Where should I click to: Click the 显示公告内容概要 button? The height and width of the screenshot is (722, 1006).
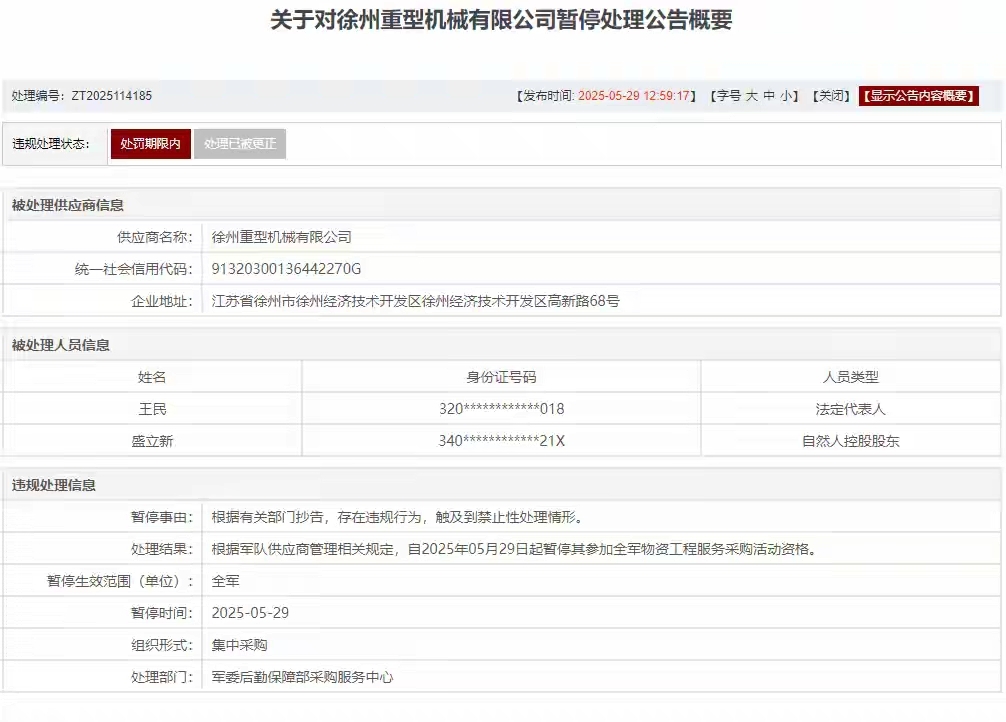(x=919, y=96)
